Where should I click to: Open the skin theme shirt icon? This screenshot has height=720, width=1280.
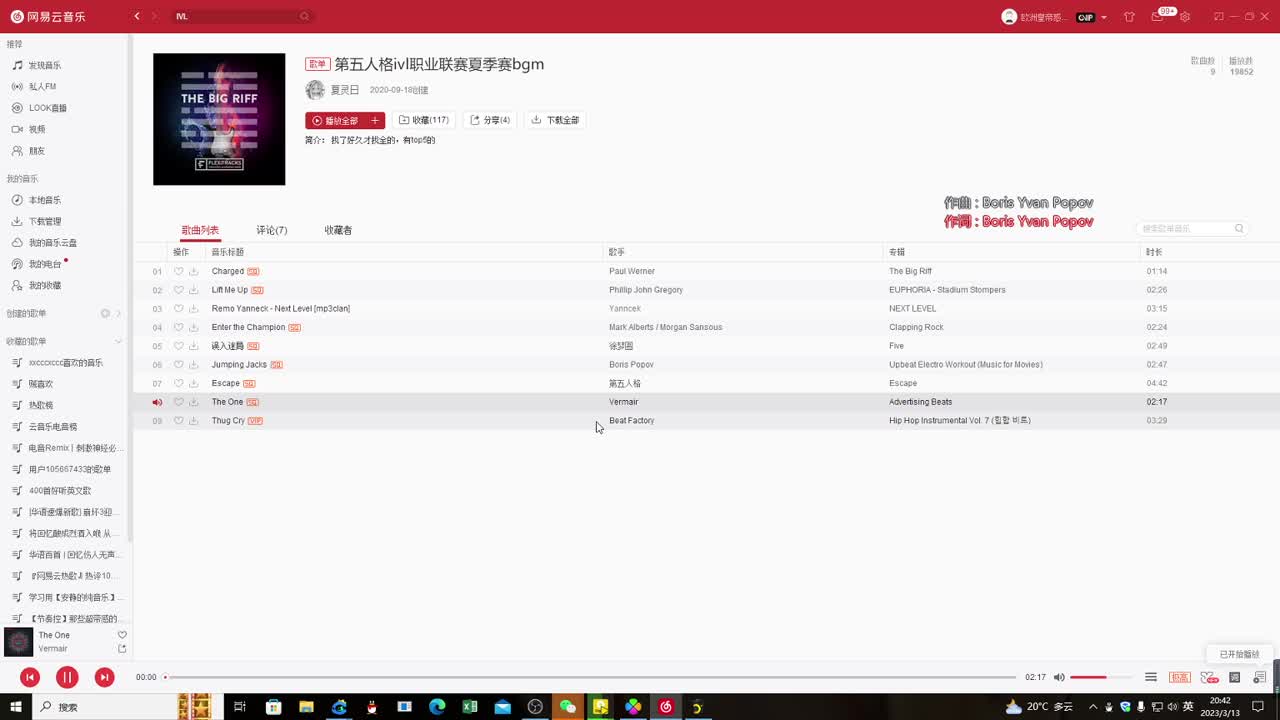point(1129,17)
